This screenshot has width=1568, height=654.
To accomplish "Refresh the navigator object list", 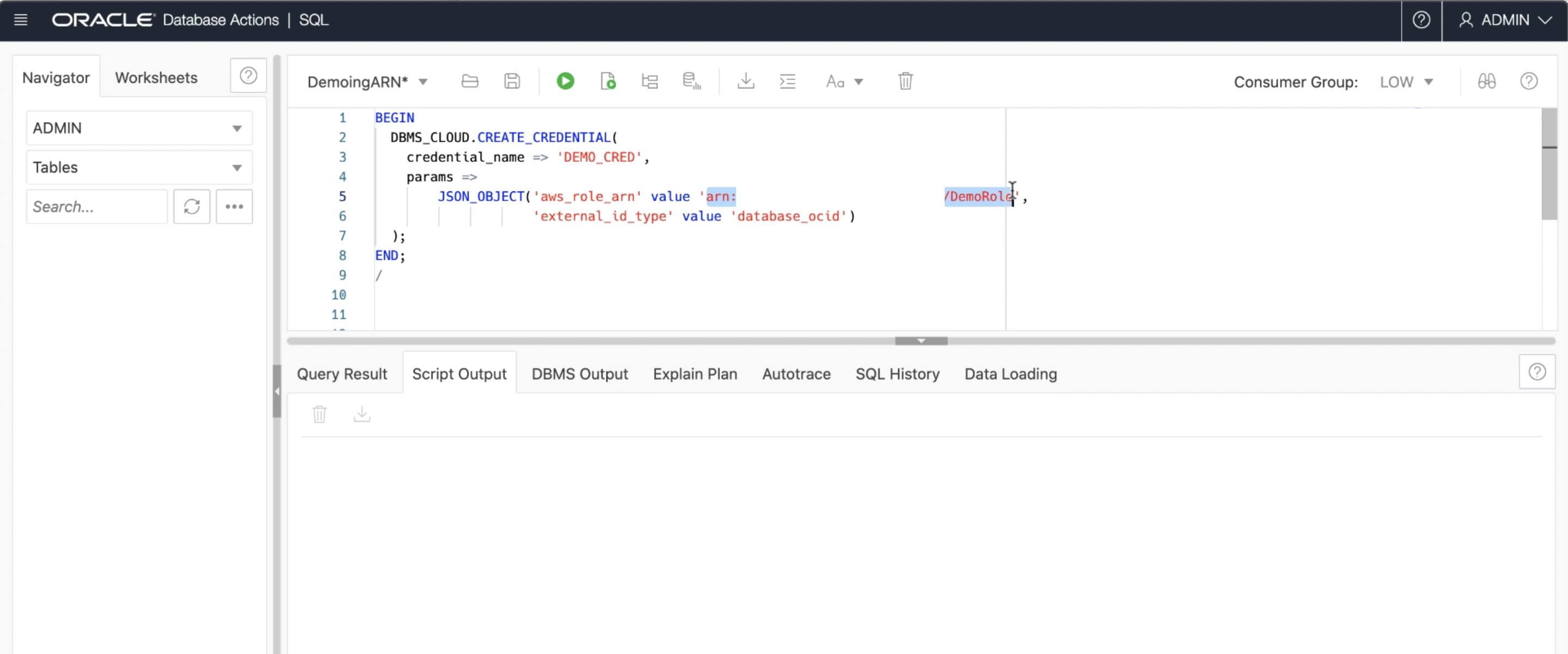I will (x=192, y=207).
